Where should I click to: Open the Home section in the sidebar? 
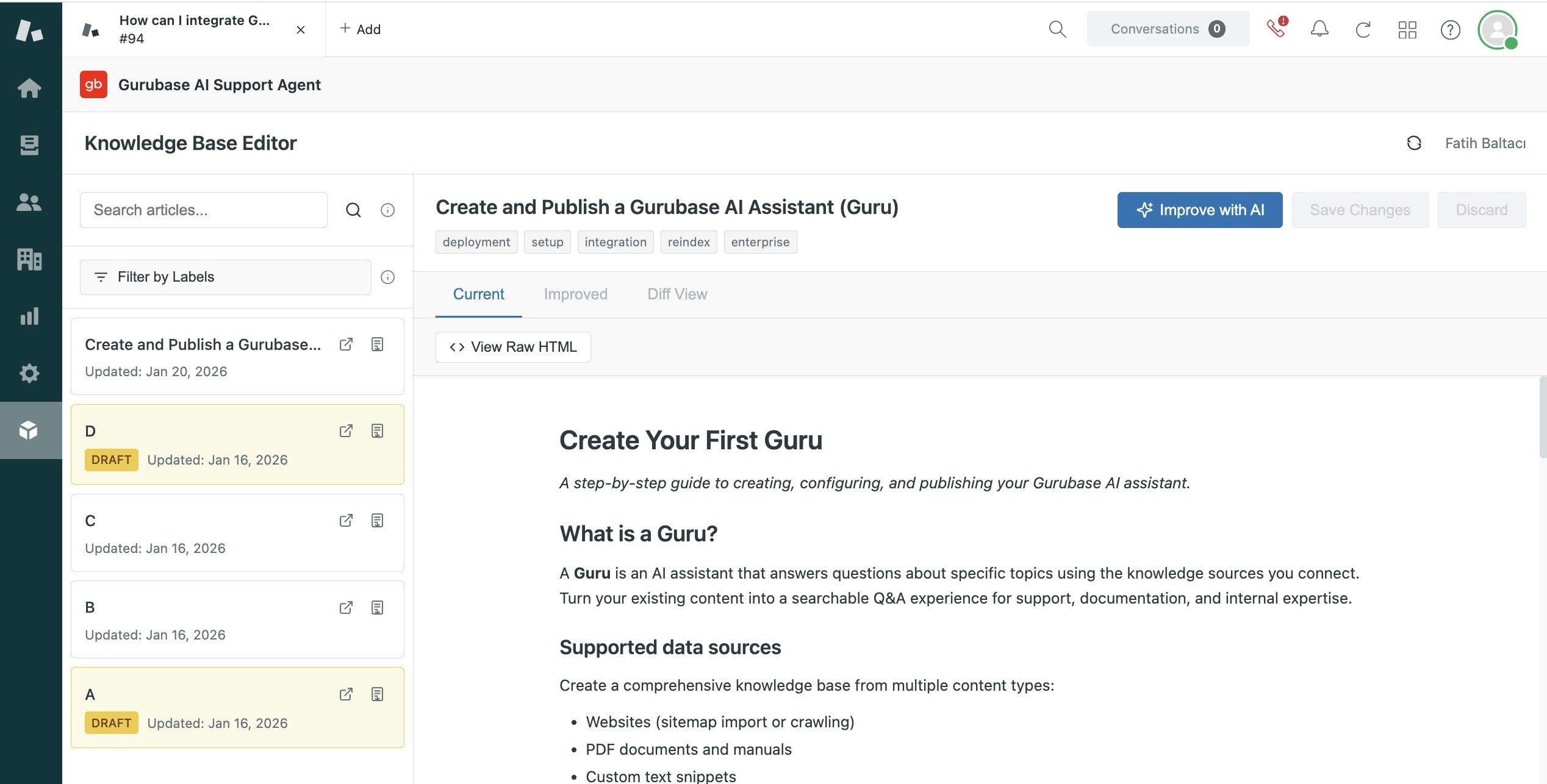[x=30, y=88]
